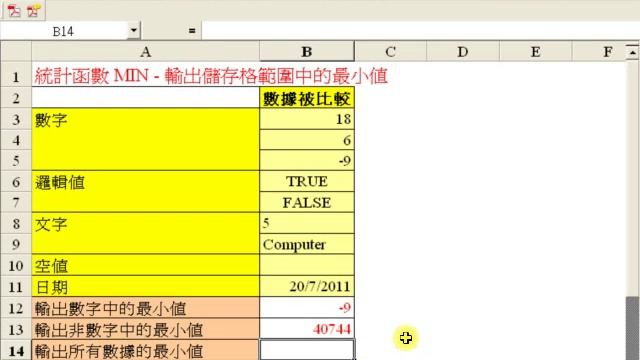Click the Select All corner box
Screen dimensions: 640x360
coord(16,52)
